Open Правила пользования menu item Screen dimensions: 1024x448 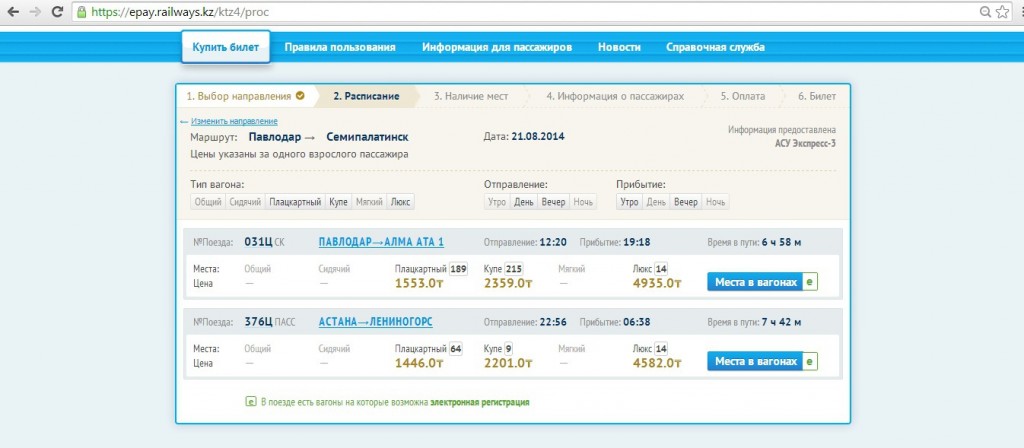(x=339, y=47)
